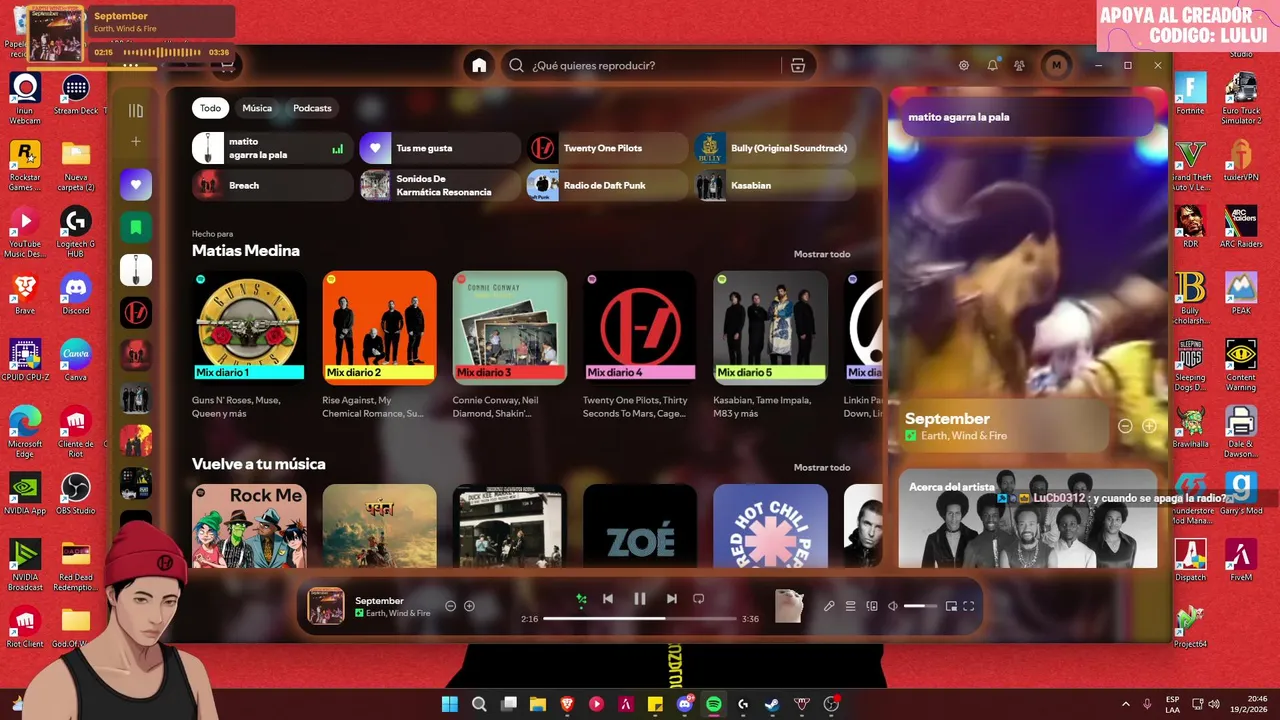This screenshot has width=1280, height=720.
Task: Skip to next track
Action: tap(672, 599)
